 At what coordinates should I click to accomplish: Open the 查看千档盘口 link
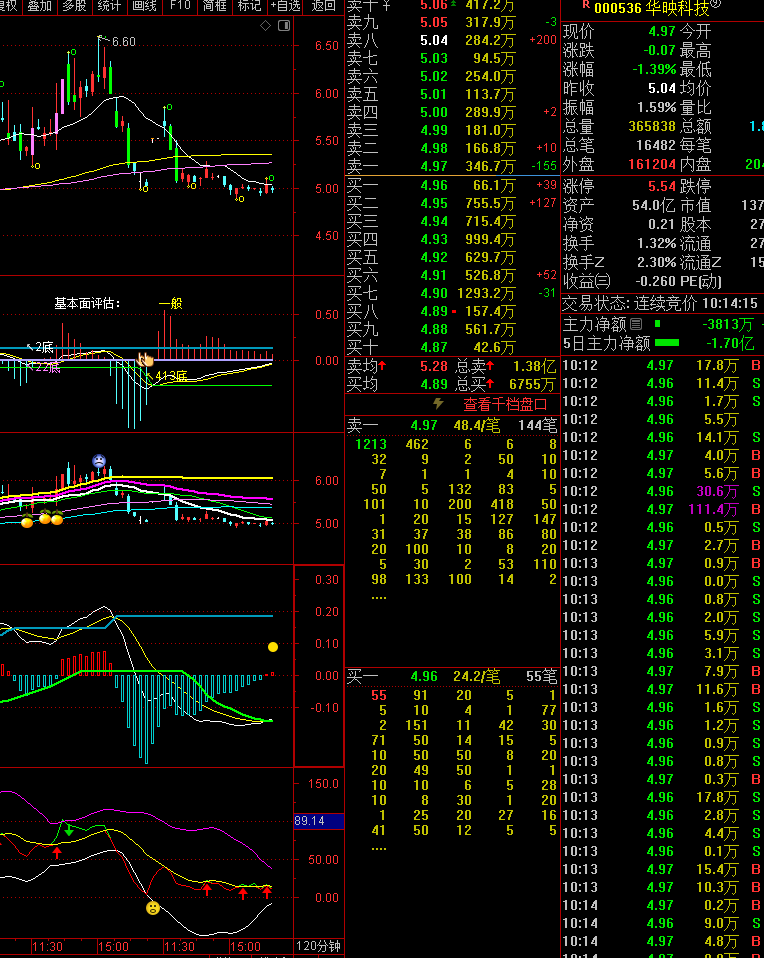coord(505,405)
